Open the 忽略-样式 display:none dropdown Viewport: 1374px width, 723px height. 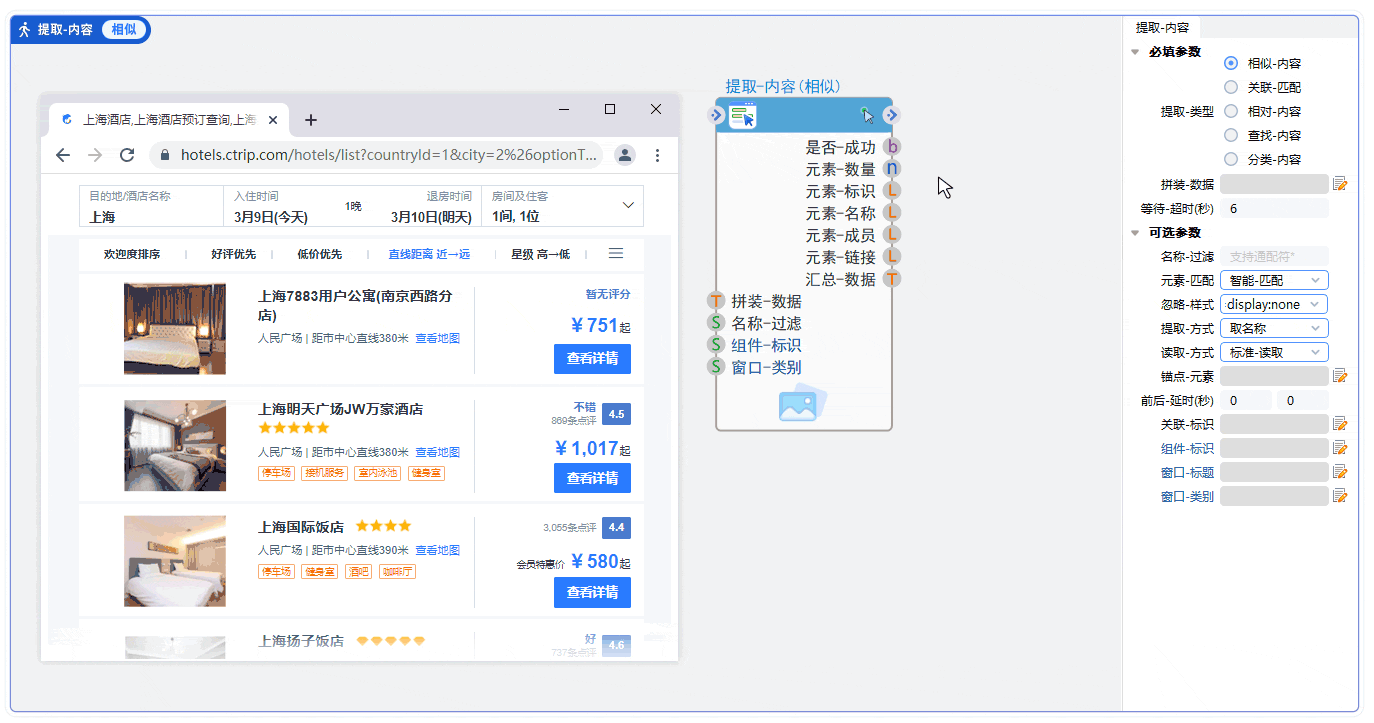tap(1273, 304)
